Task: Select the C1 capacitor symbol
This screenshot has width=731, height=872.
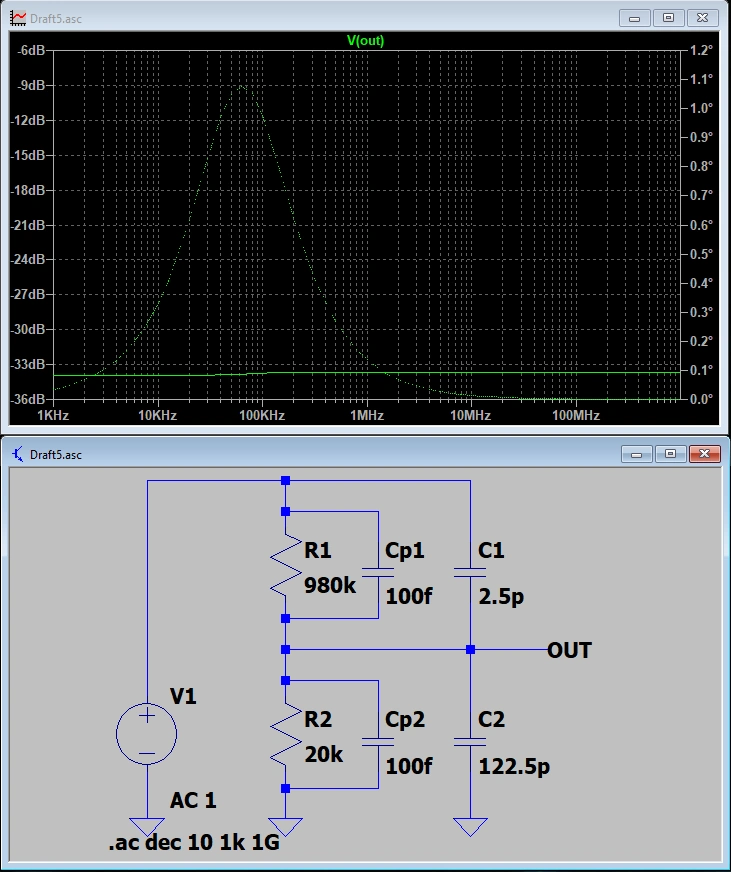Action: [469, 573]
